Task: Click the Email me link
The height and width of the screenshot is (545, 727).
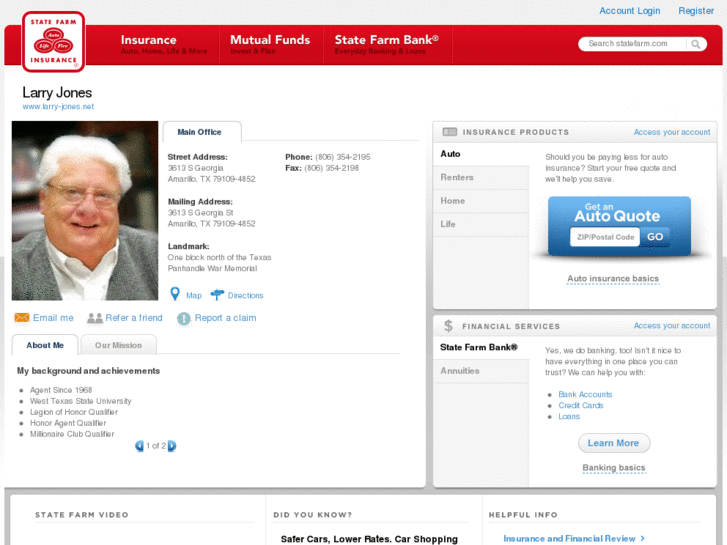Action: 53,318
